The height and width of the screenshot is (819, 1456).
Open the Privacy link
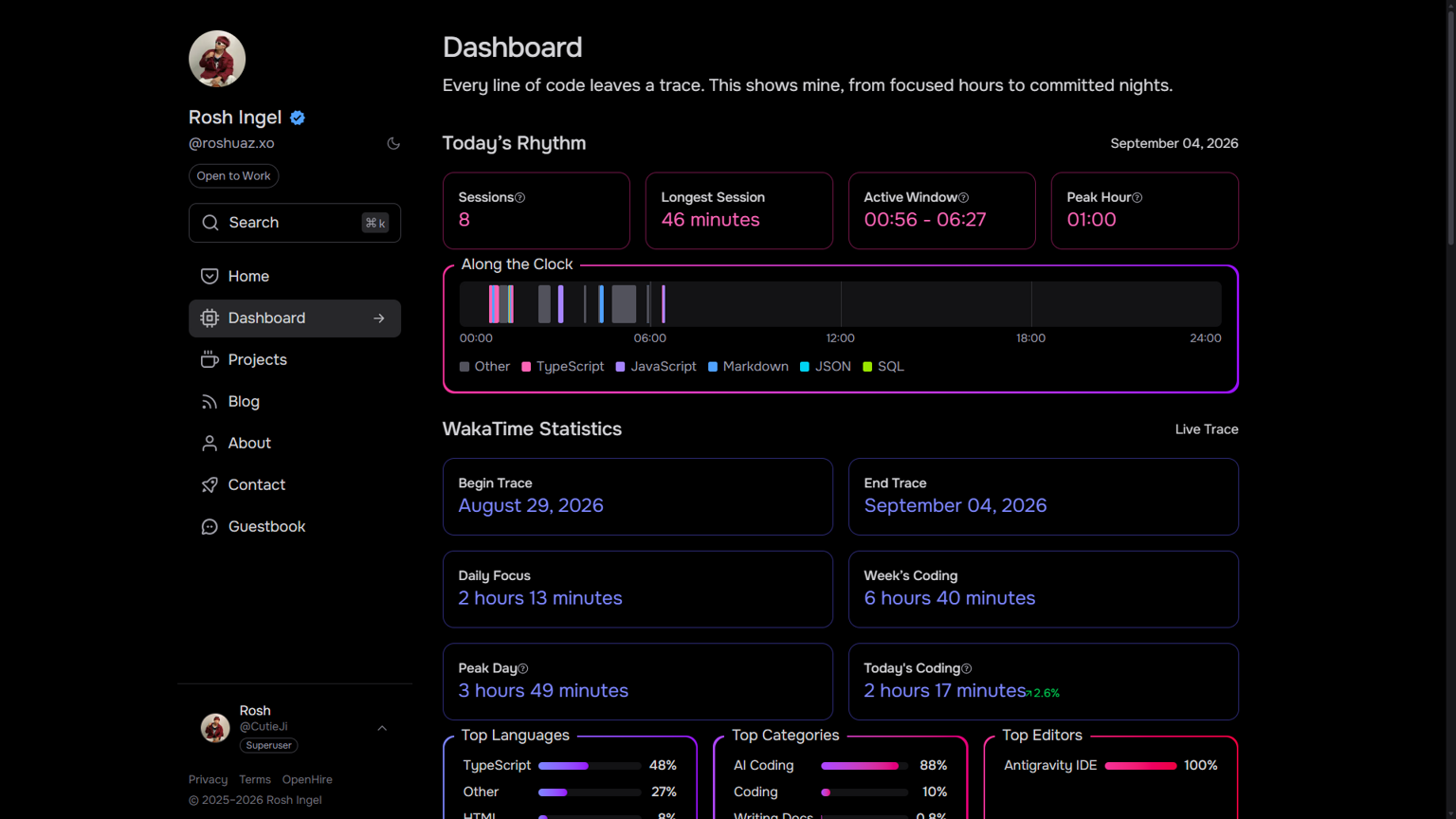tap(208, 779)
